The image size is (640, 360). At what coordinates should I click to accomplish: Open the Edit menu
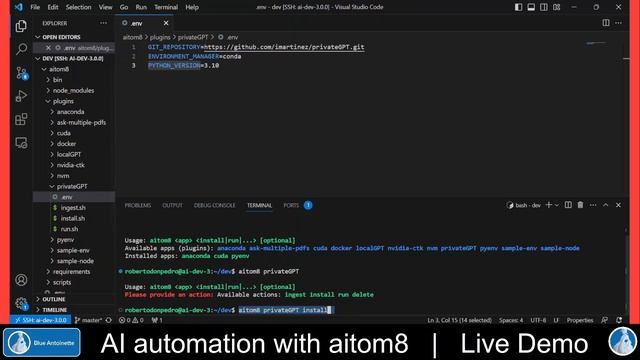53,7
